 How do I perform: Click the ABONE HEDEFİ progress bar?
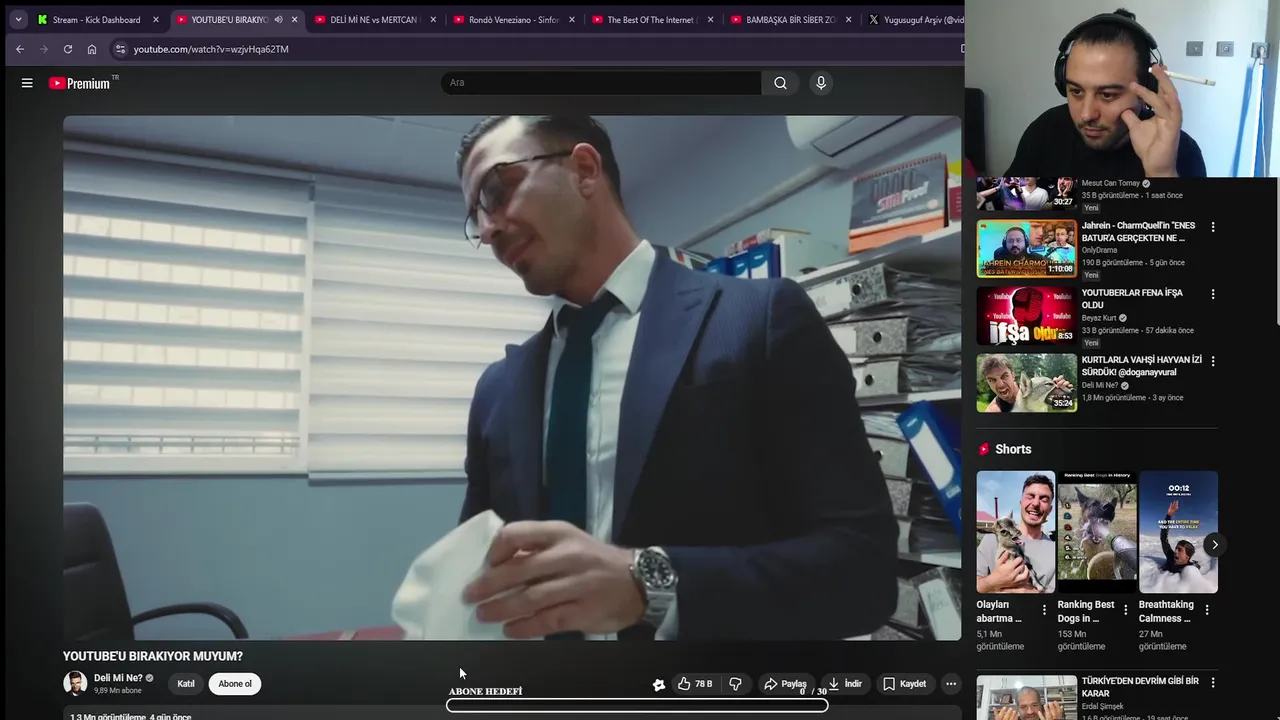(x=637, y=705)
